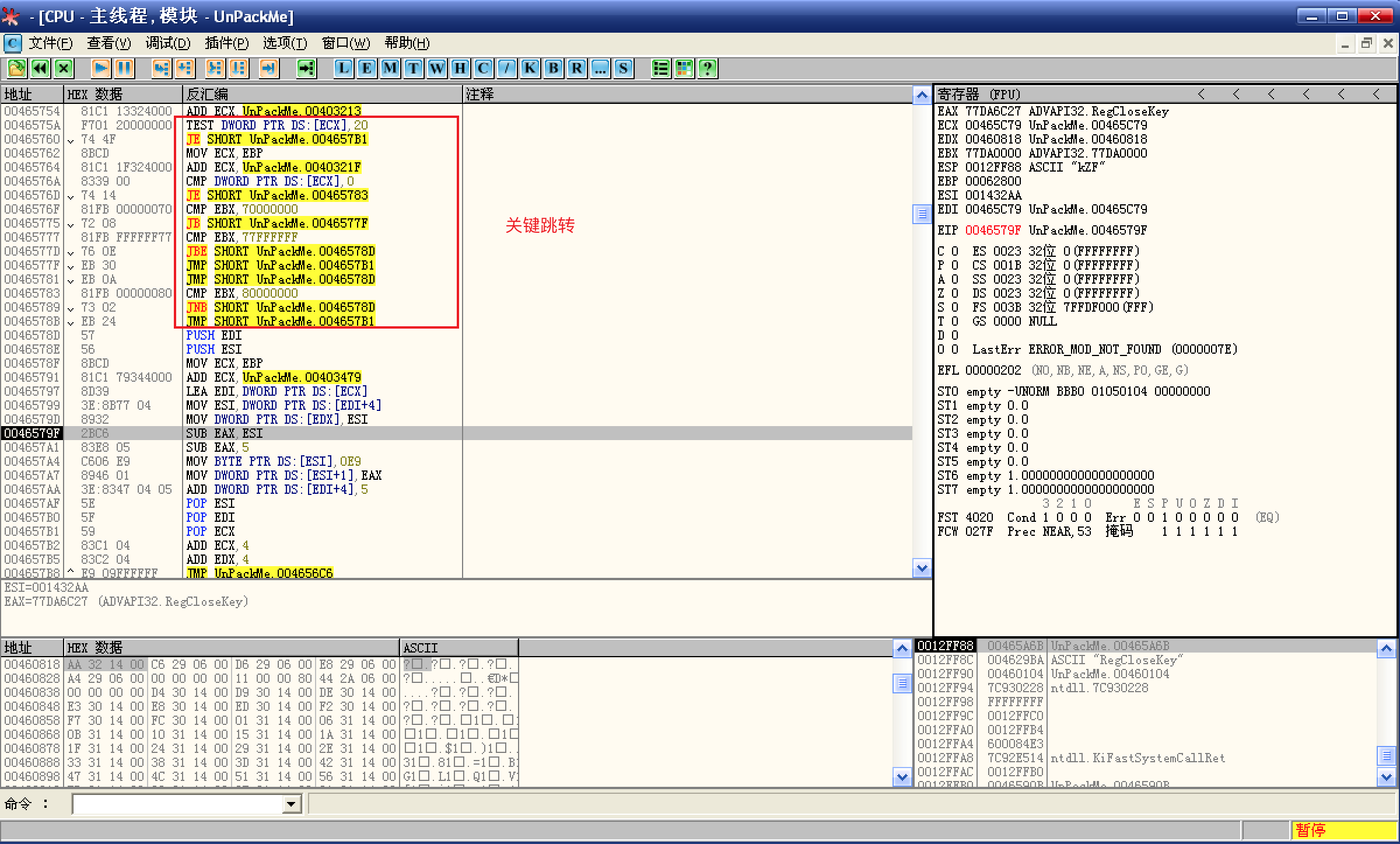
Task: Click the Step into toolbar icon
Action: pos(161,68)
